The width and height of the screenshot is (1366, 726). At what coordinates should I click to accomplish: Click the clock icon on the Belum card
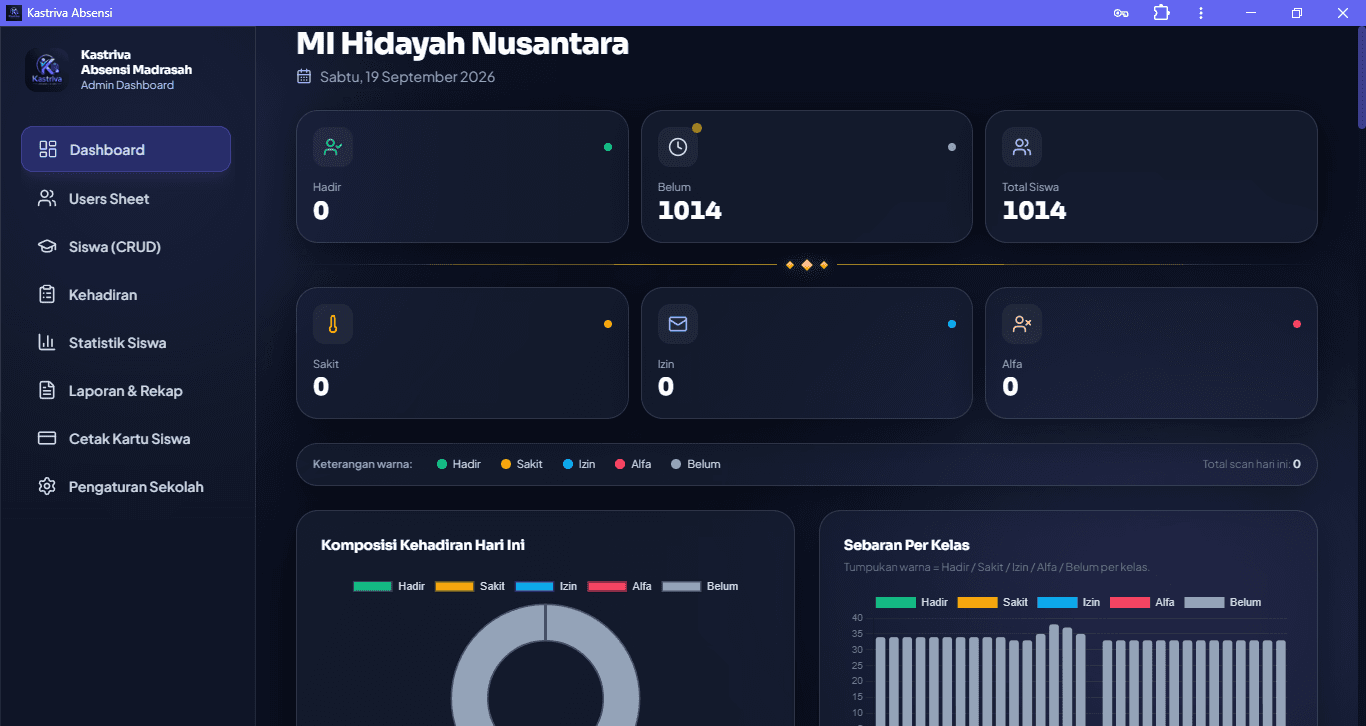(x=678, y=147)
